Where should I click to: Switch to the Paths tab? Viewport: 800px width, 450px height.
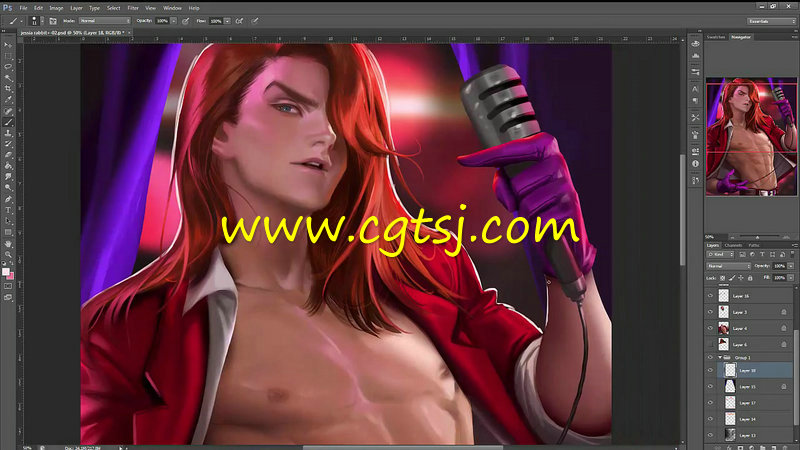click(x=754, y=245)
